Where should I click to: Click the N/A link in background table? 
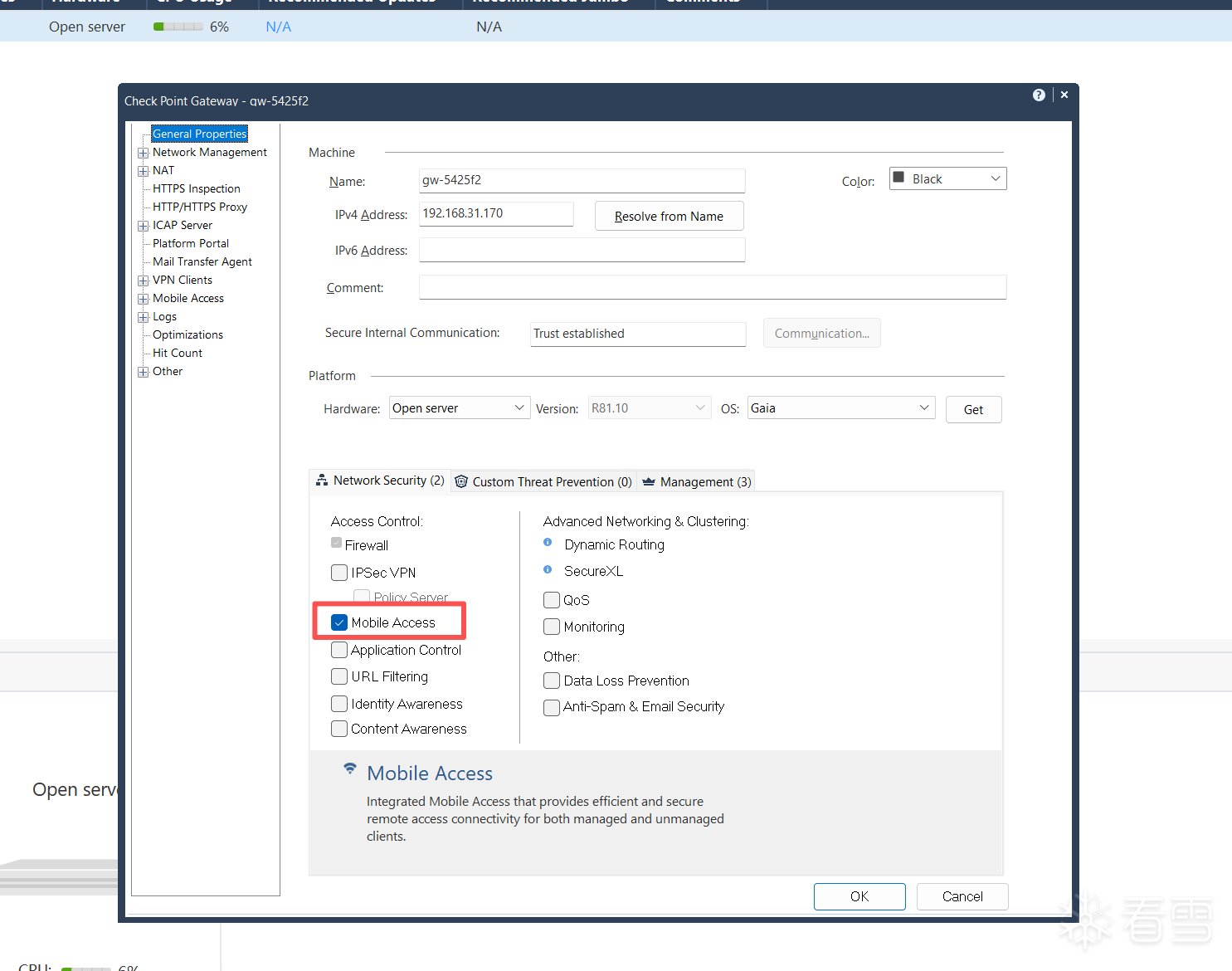coord(278,27)
